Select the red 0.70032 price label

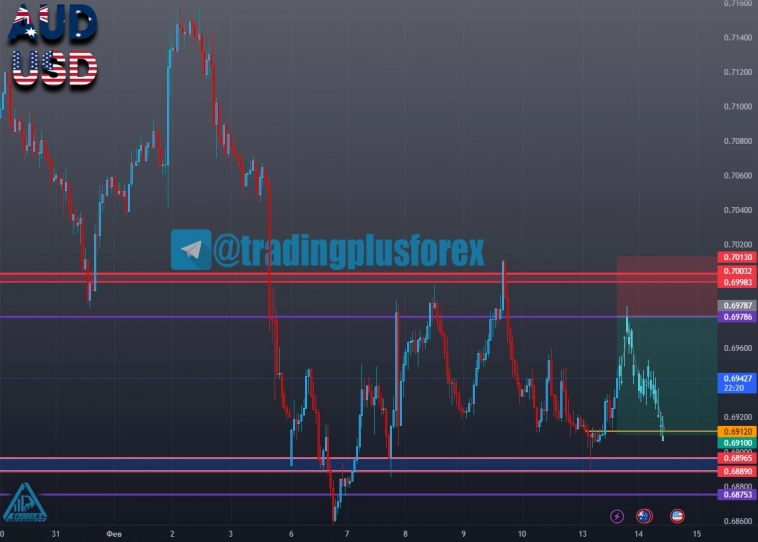coord(737,271)
